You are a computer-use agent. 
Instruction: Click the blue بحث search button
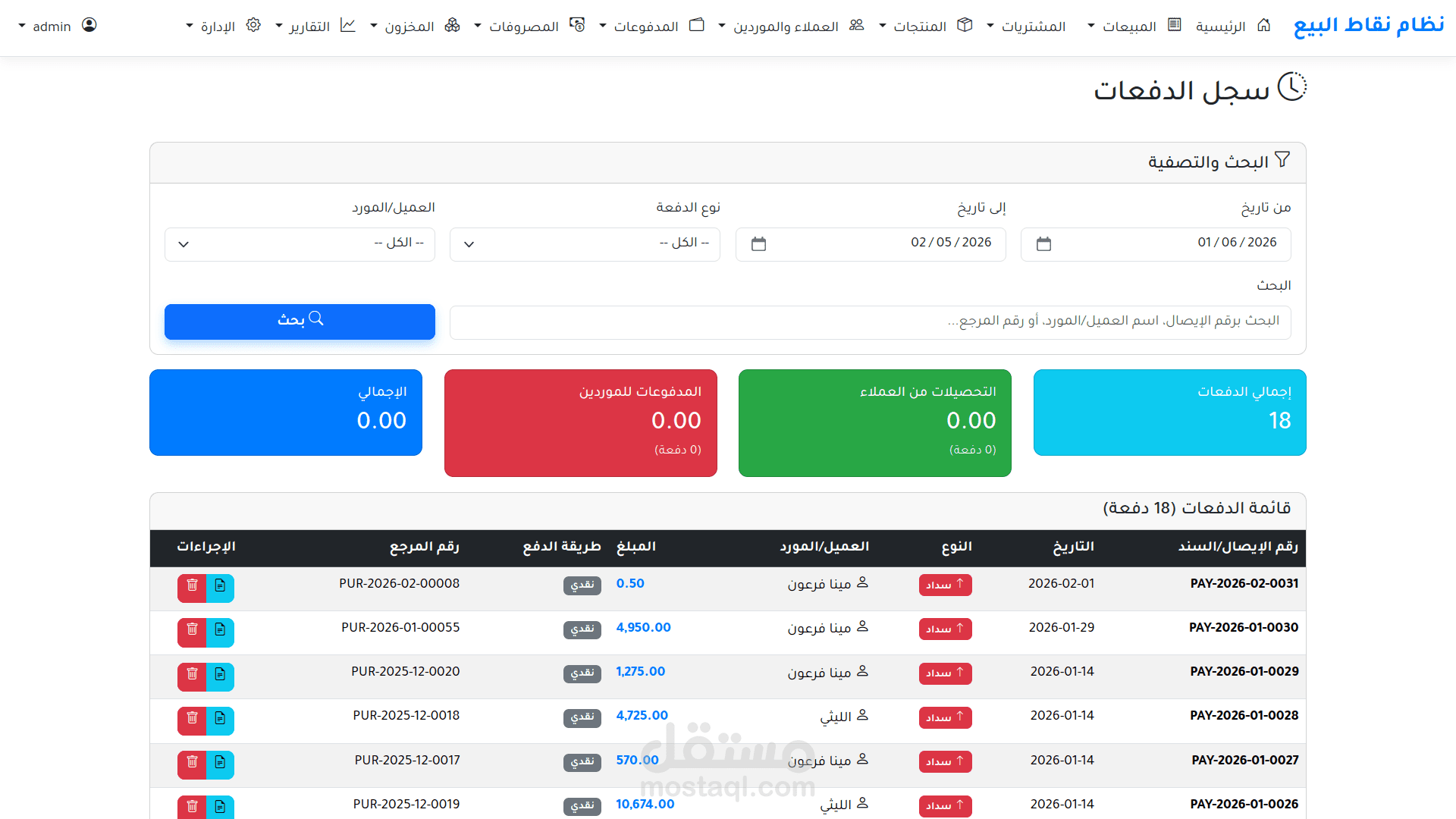(300, 322)
